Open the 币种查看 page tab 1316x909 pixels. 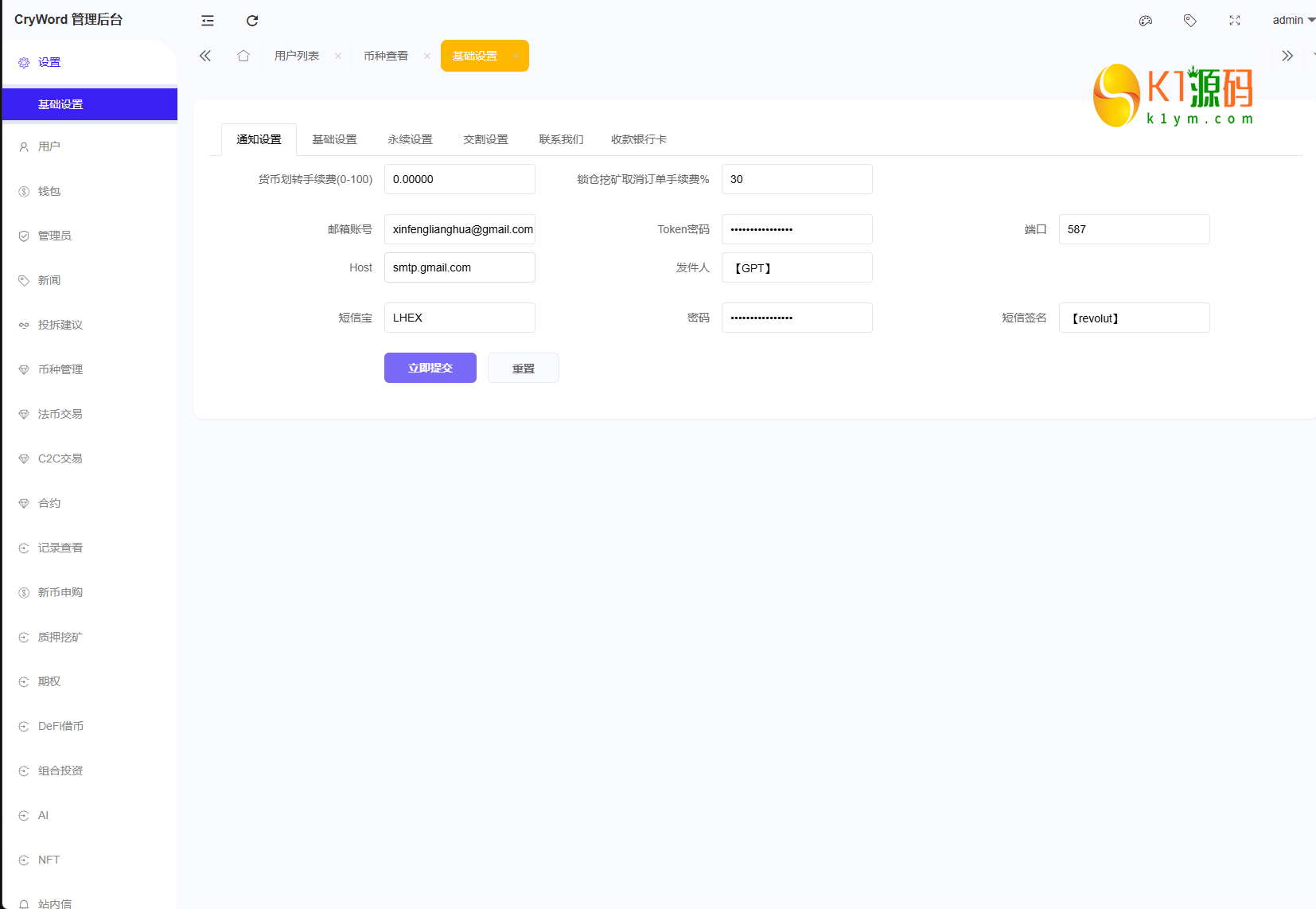(x=386, y=56)
